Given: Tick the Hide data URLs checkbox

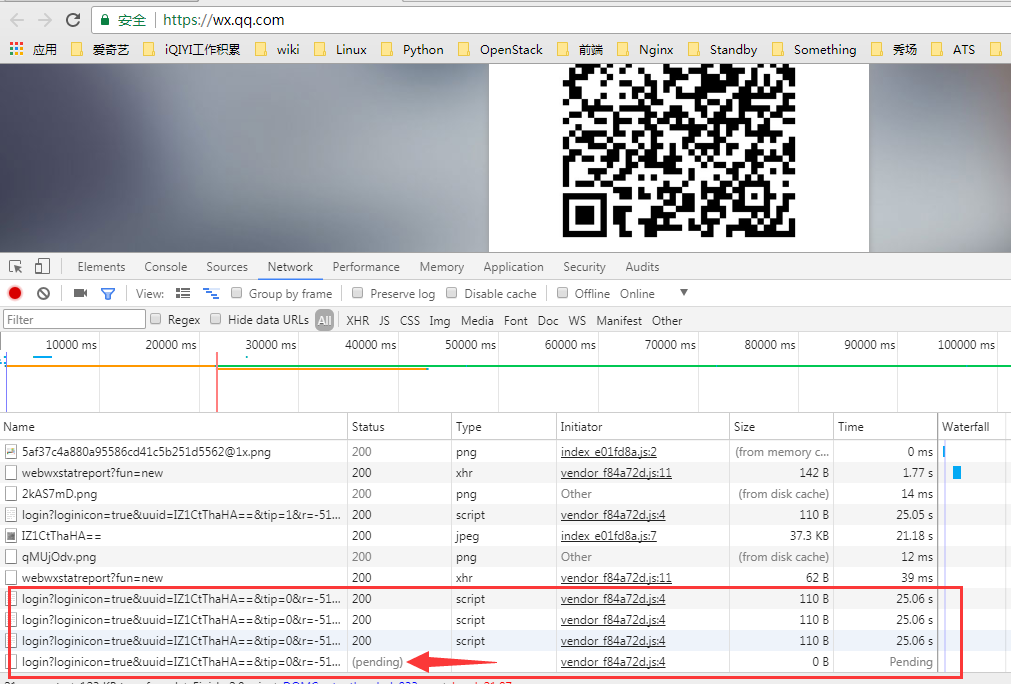Looking at the screenshot, I should pyautogui.click(x=215, y=318).
